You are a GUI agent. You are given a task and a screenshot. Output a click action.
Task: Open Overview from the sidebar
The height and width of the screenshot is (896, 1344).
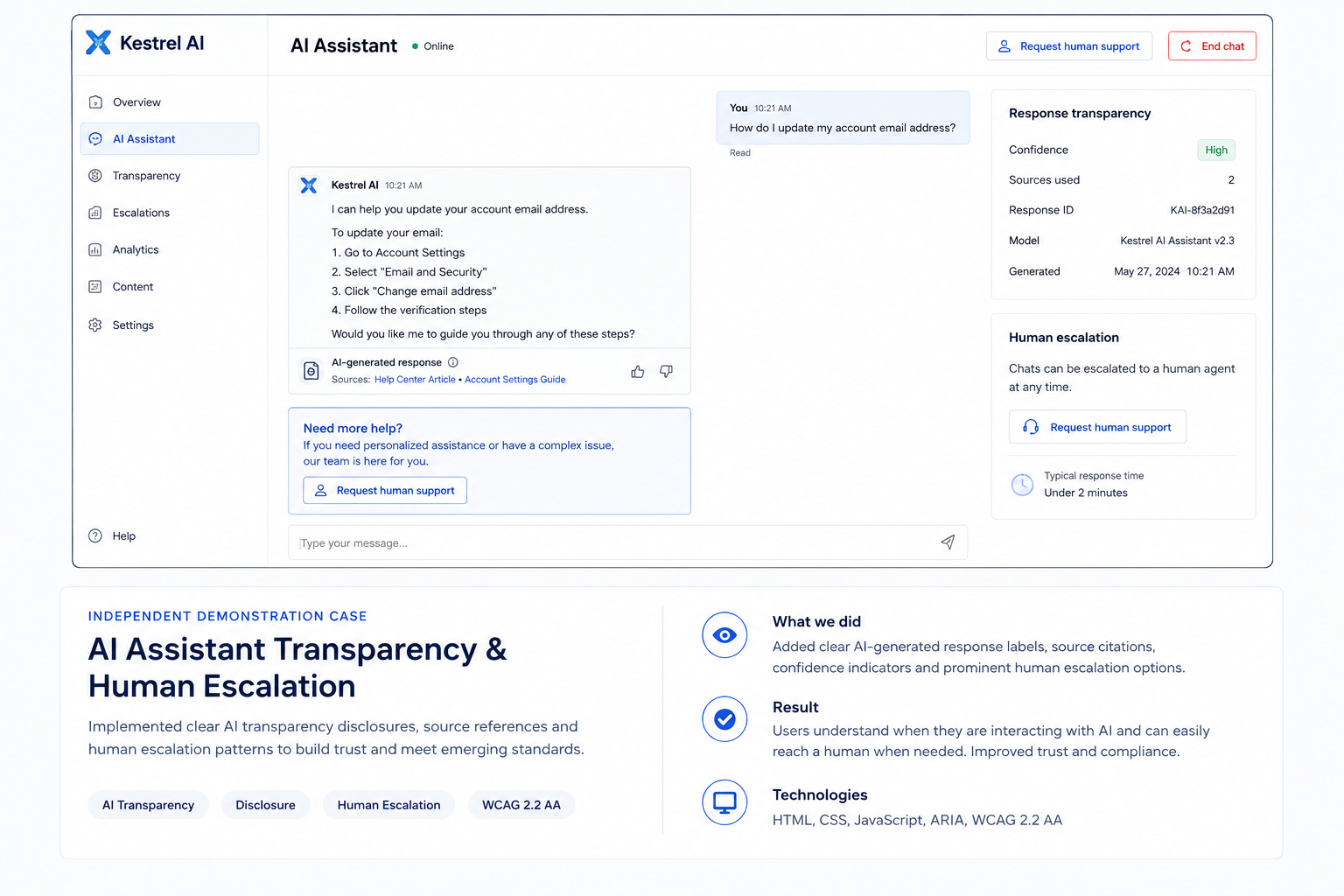tap(170, 102)
